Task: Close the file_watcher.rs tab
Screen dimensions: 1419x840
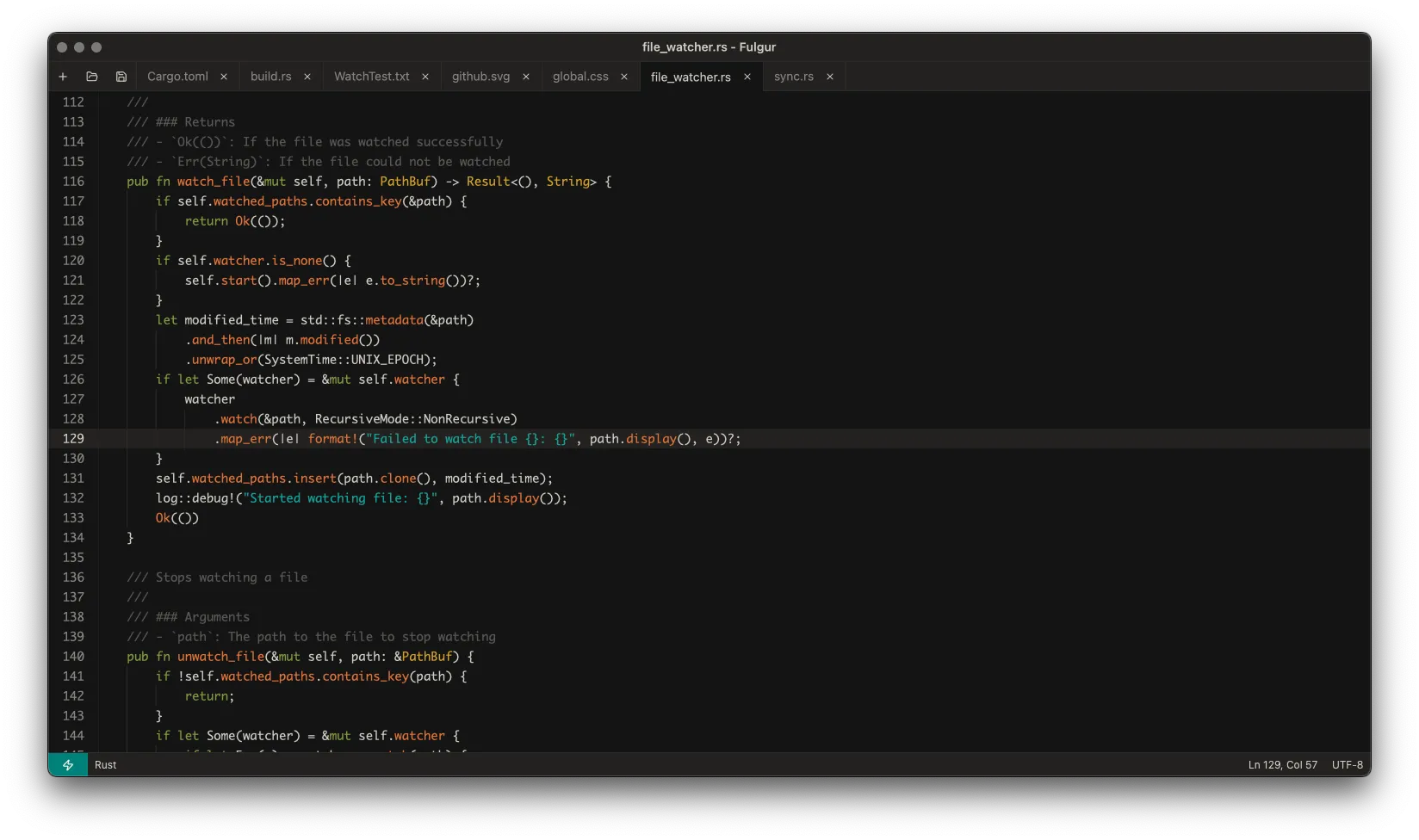Action: click(x=747, y=77)
